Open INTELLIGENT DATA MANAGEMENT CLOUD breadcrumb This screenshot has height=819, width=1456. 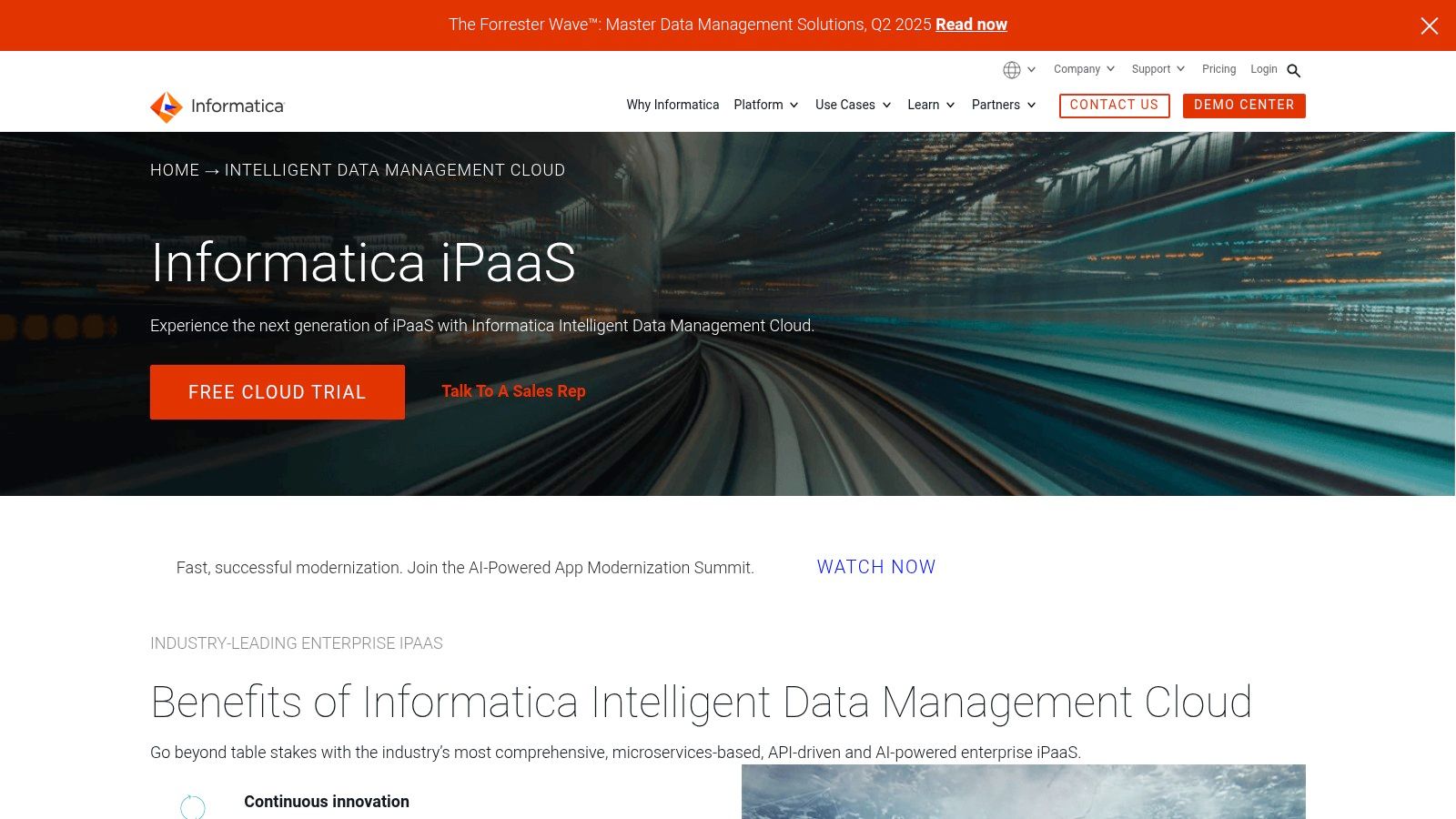coord(395,170)
